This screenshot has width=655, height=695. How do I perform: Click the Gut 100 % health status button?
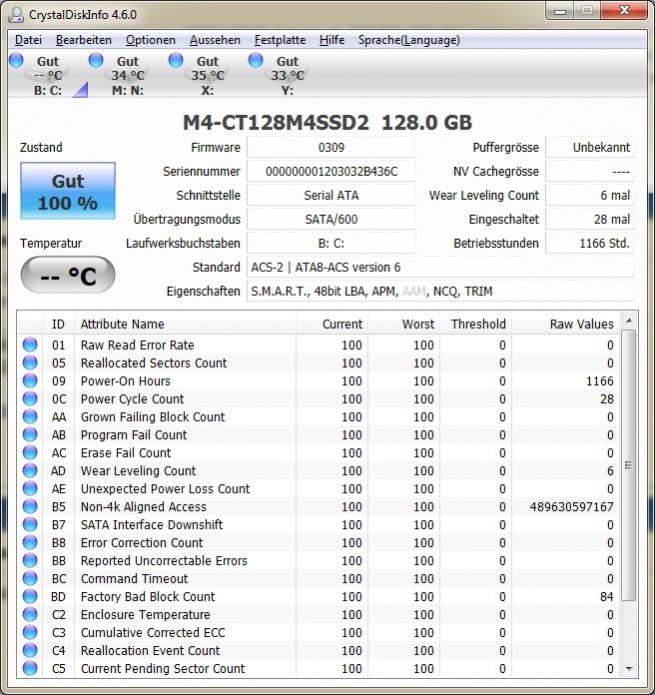(x=68, y=191)
